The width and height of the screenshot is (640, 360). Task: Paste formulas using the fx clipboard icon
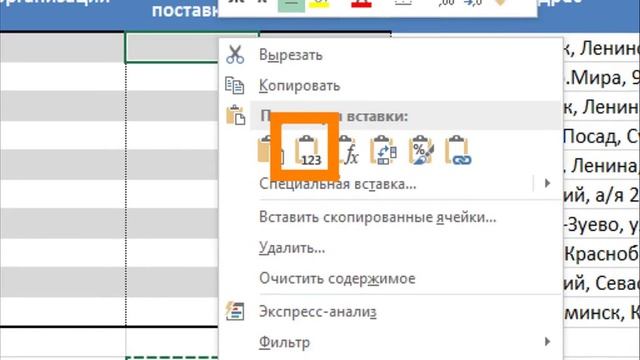pos(348,151)
